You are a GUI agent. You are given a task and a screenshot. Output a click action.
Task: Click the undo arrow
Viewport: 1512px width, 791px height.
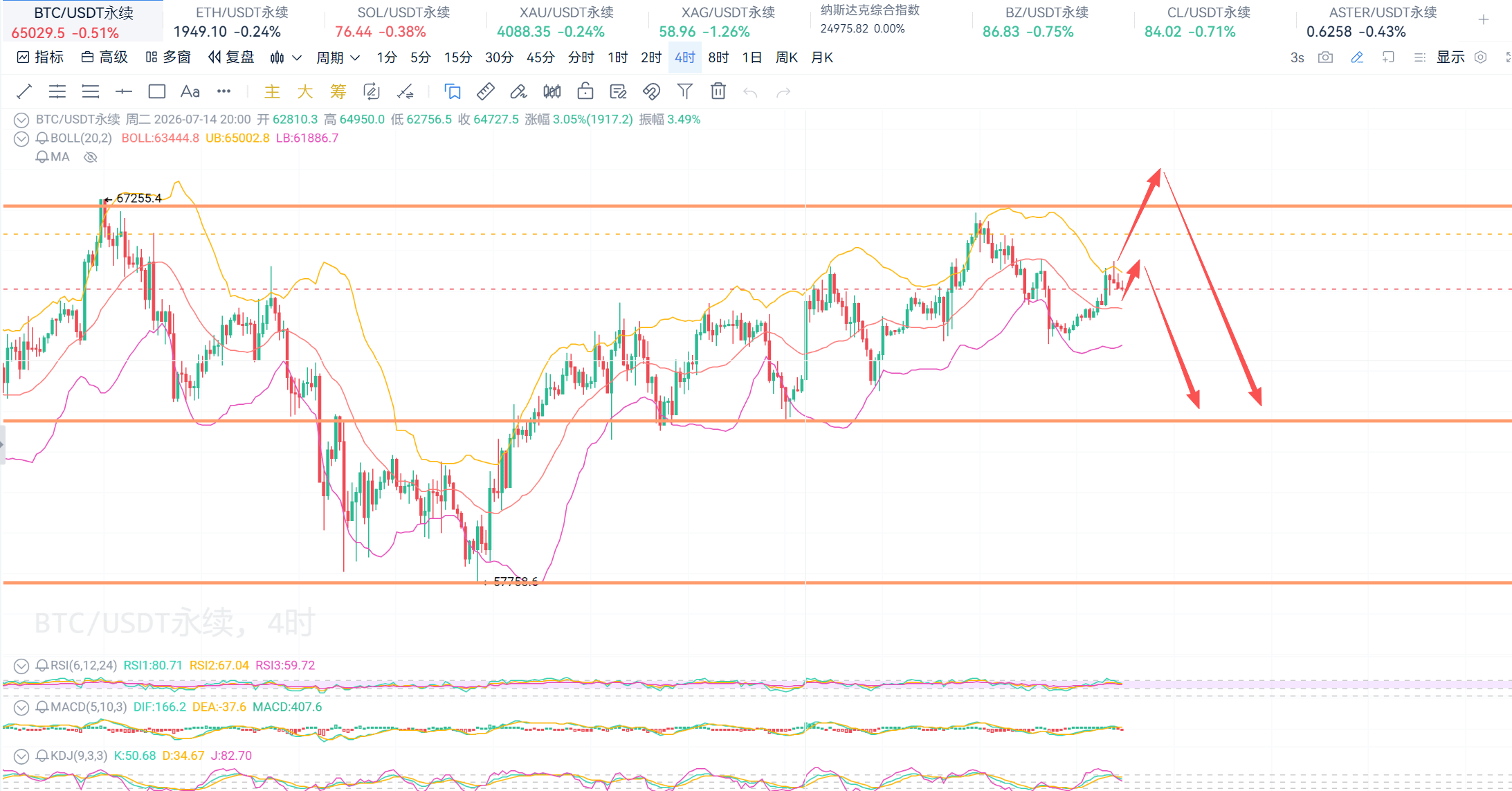(750, 92)
